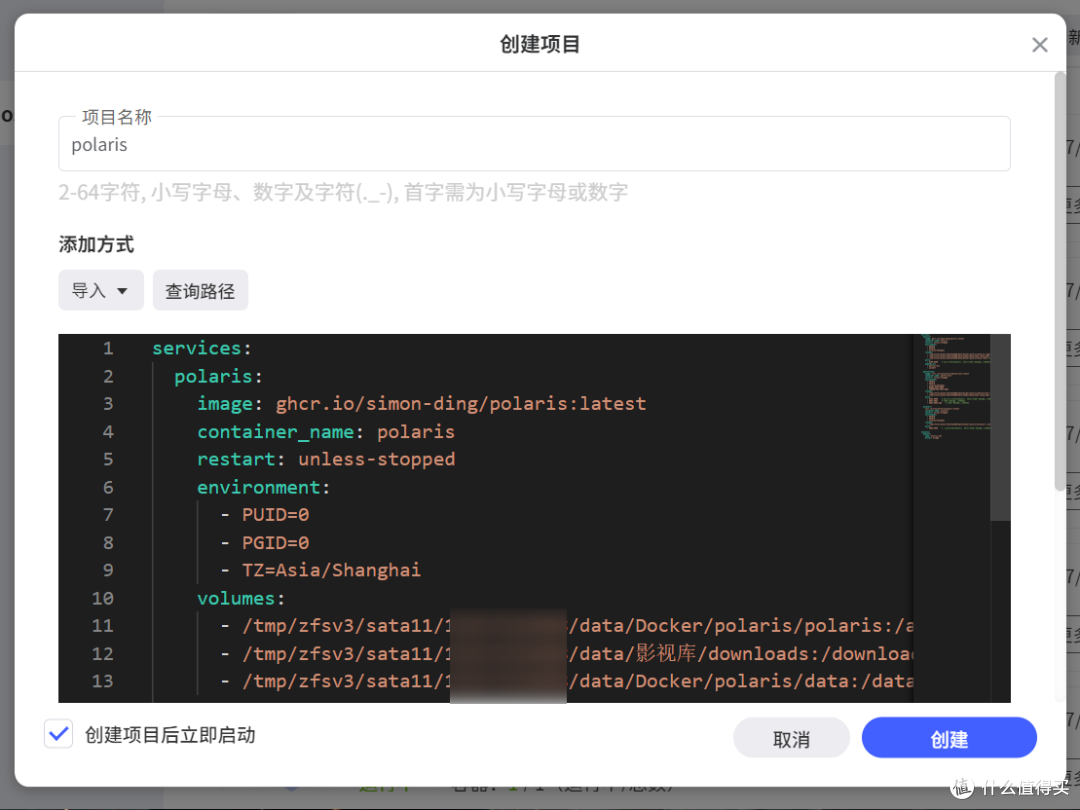Image resolution: width=1080 pixels, height=810 pixels.
Task: Click the 'environment:' line
Action: (x=263, y=488)
